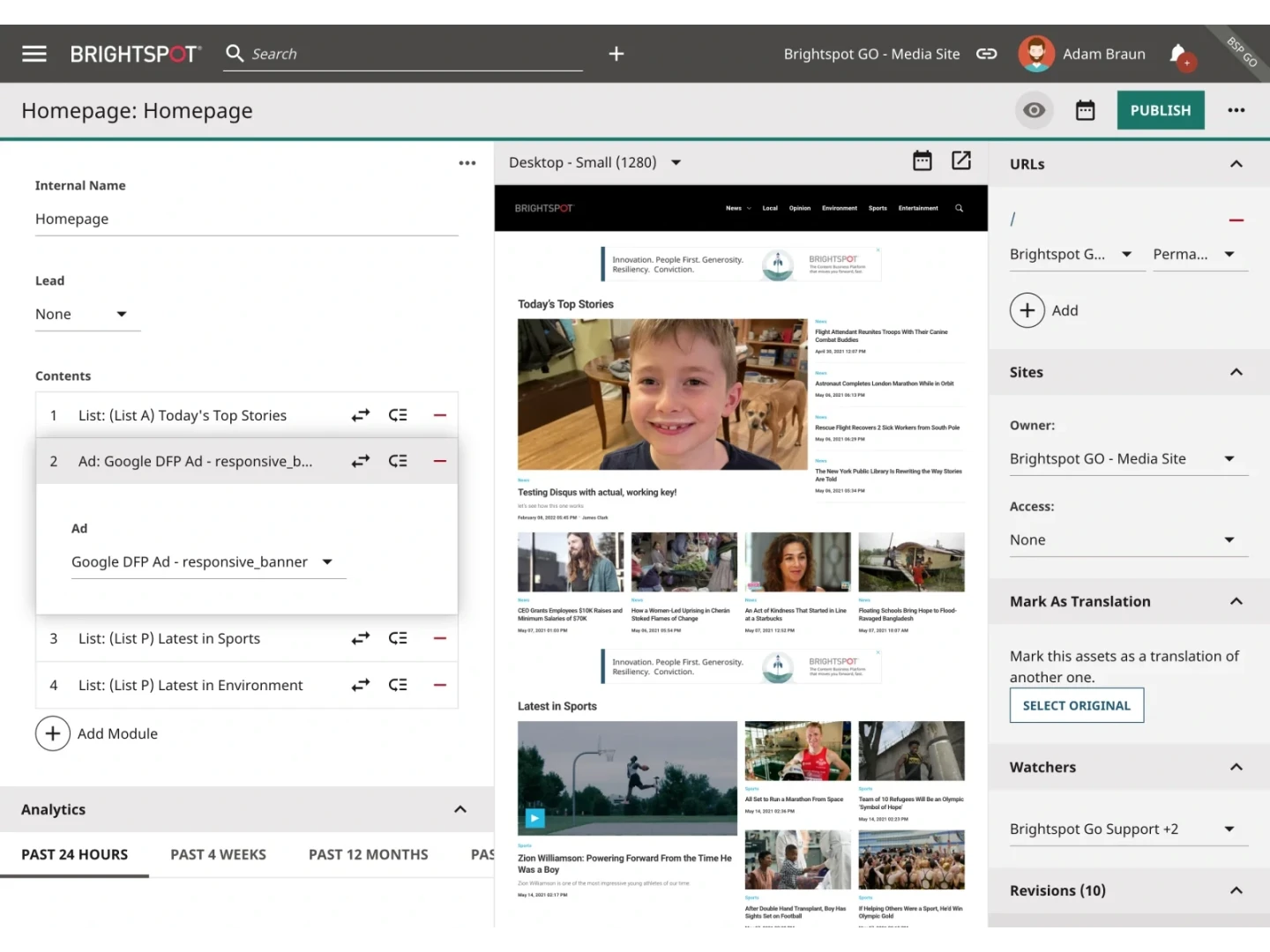
Task: Click swap icon on Today's Top Stories row
Action: [x=361, y=415]
